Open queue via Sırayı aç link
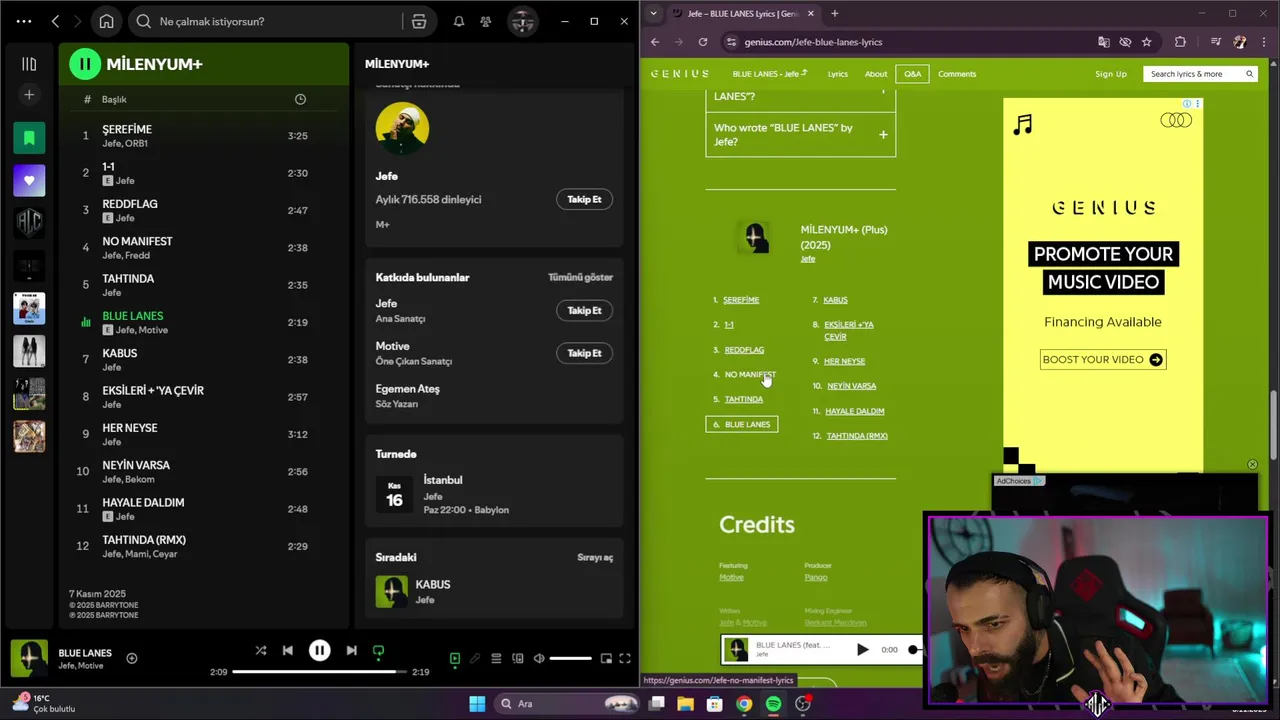The height and width of the screenshot is (720, 1280). (595, 557)
